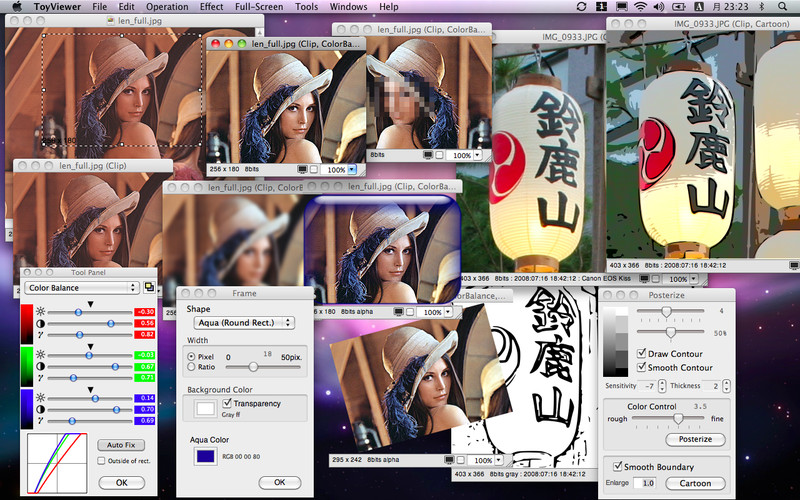Open Spotlight search in the menu bar
The width and height of the screenshot is (800, 500).
pyautogui.click(x=783, y=7)
